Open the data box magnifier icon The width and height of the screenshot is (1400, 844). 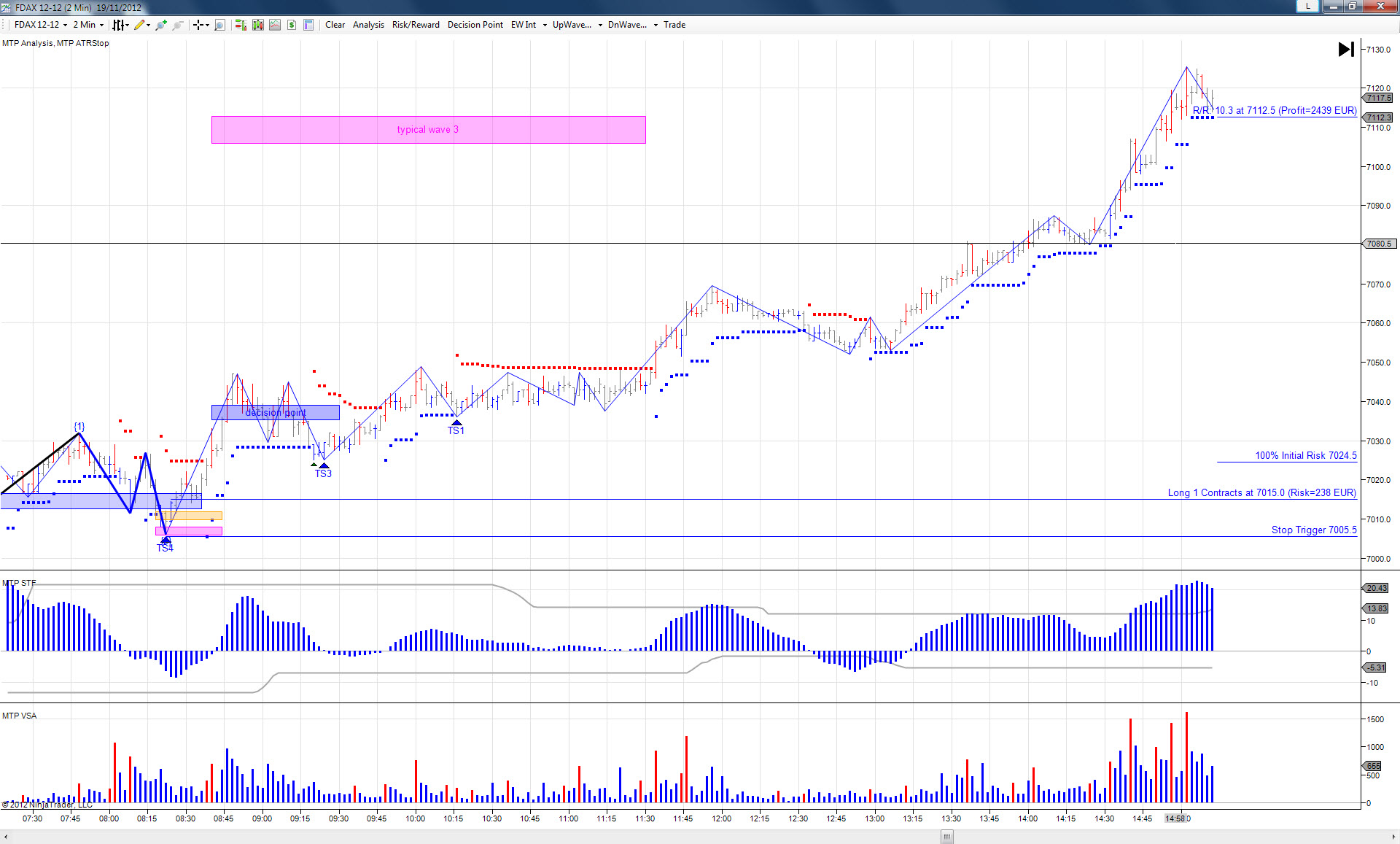[219, 25]
